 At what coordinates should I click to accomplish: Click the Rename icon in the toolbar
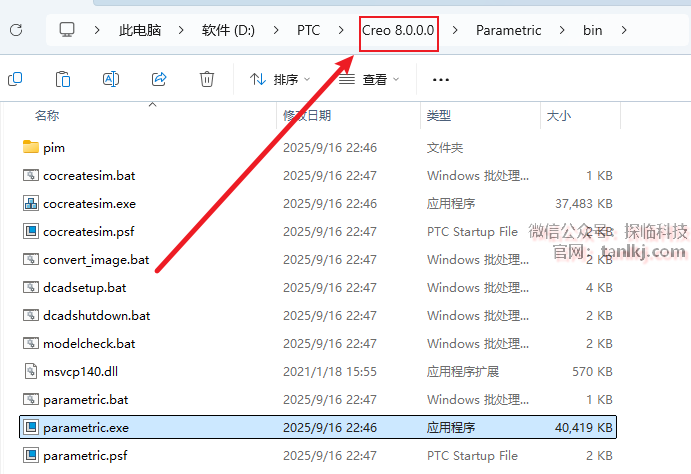(x=111, y=79)
